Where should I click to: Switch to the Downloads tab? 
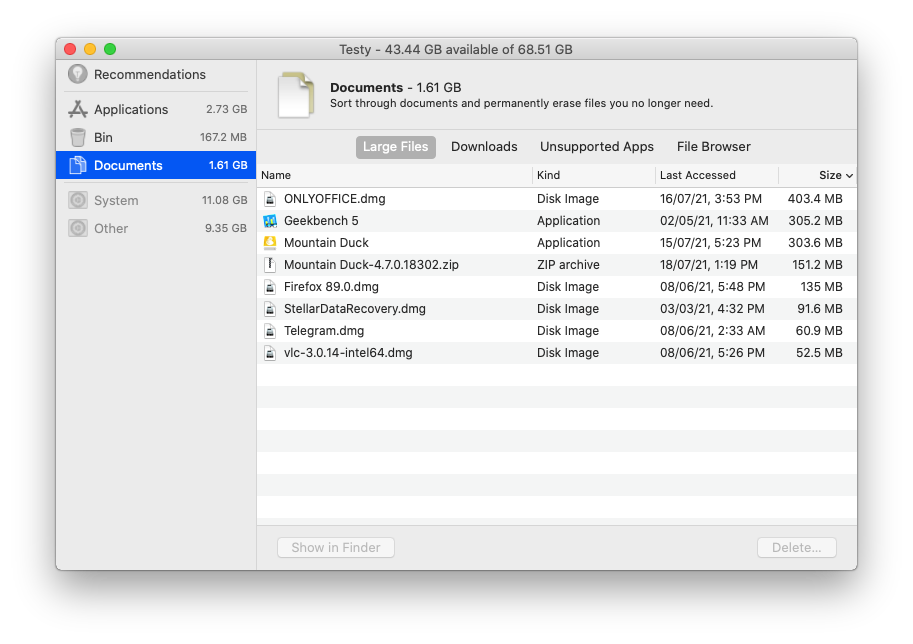click(484, 147)
